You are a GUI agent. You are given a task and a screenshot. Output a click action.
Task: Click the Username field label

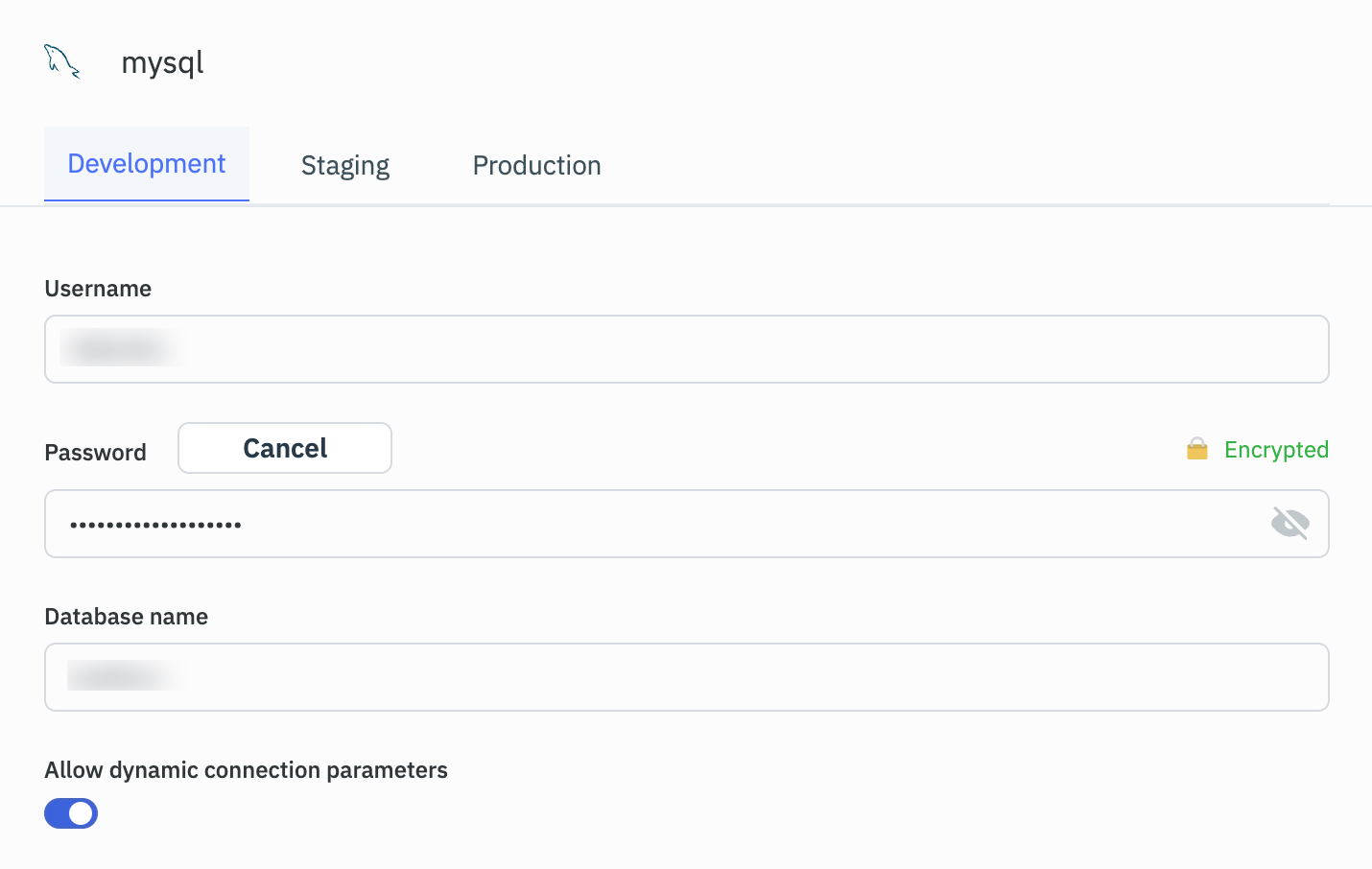click(x=98, y=289)
